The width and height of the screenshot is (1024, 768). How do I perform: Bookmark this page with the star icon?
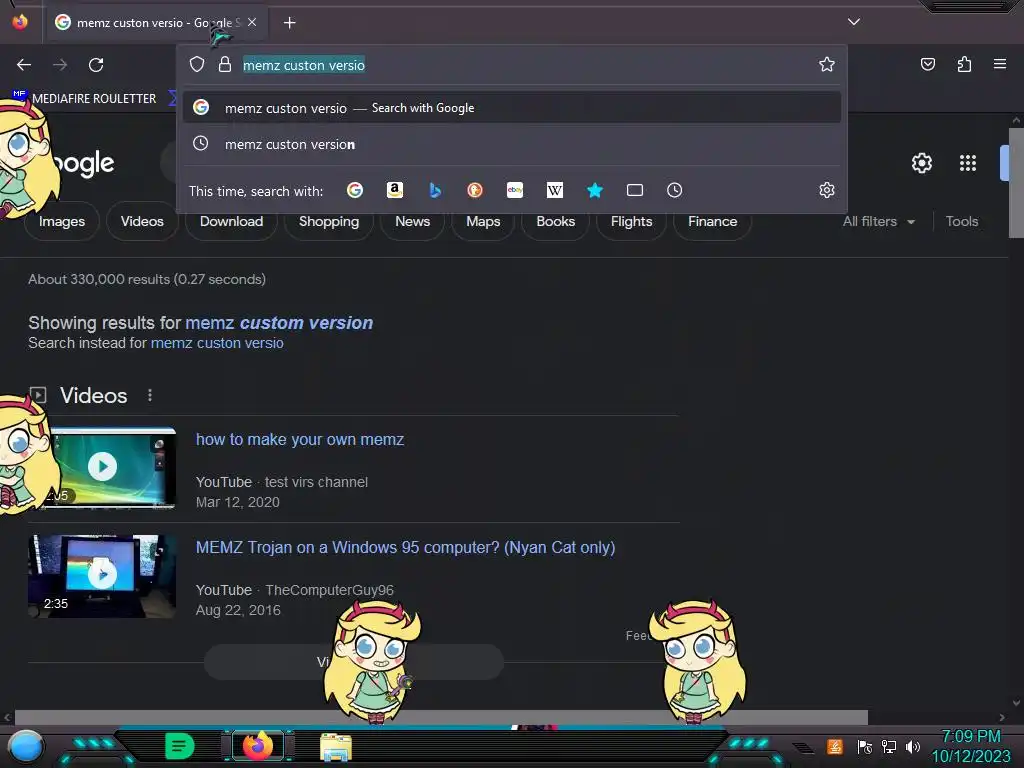tap(827, 64)
